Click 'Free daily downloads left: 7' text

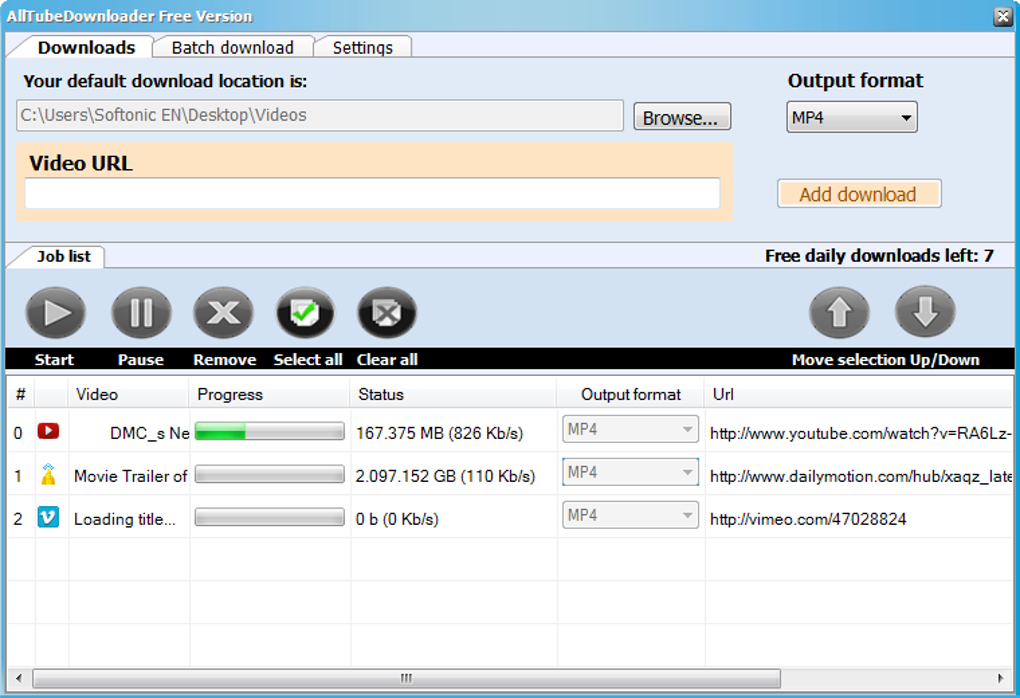coord(879,256)
